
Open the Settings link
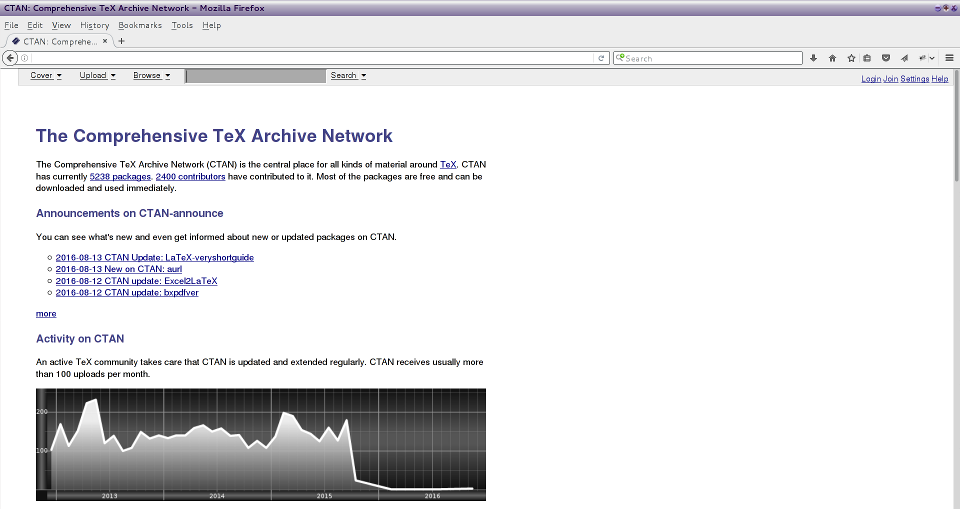point(915,79)
